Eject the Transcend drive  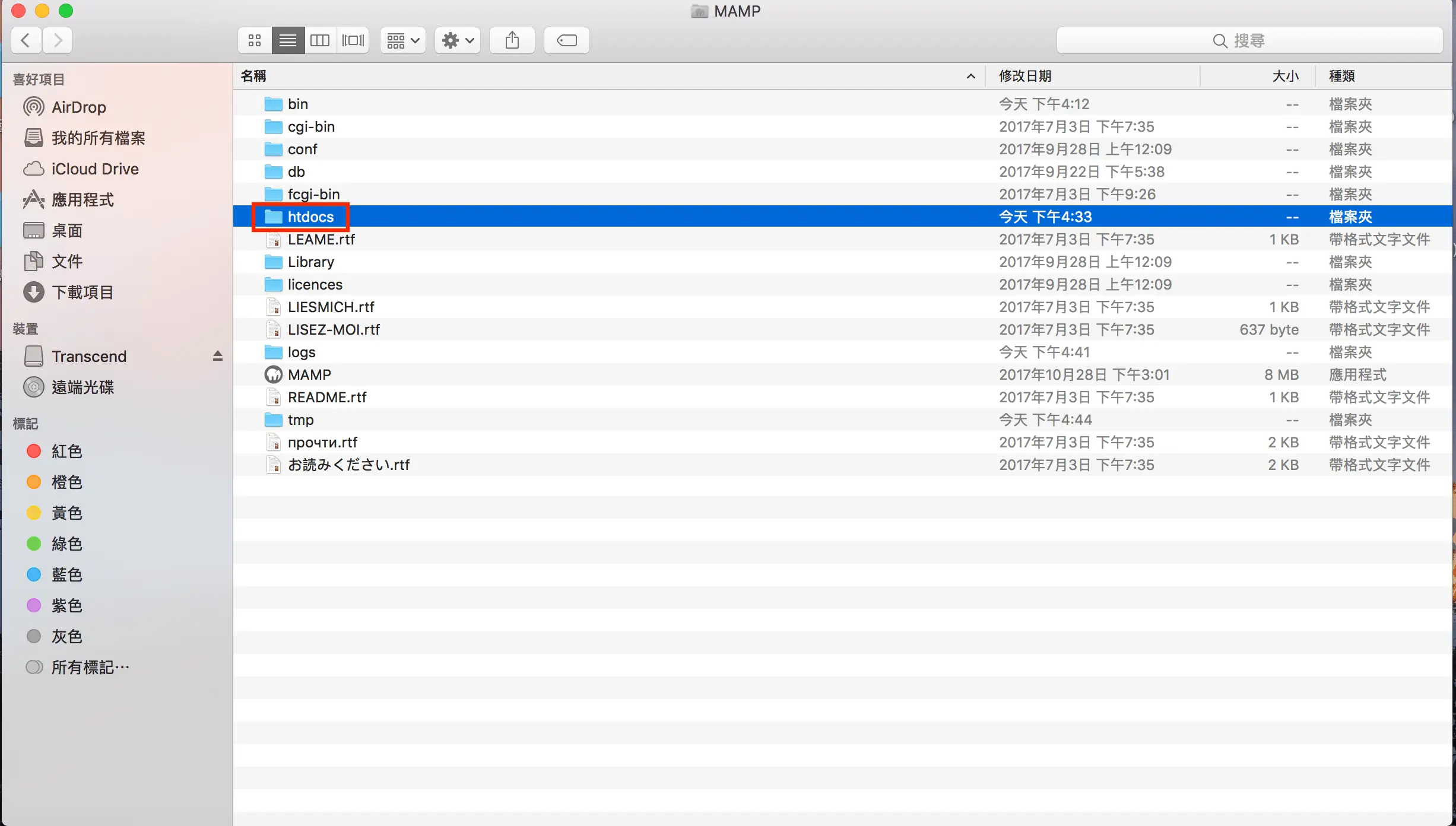tap(218, 356)
